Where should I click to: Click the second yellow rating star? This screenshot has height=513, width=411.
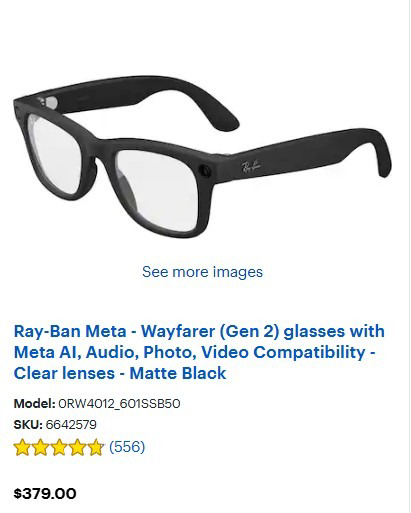tap(41, 447)
